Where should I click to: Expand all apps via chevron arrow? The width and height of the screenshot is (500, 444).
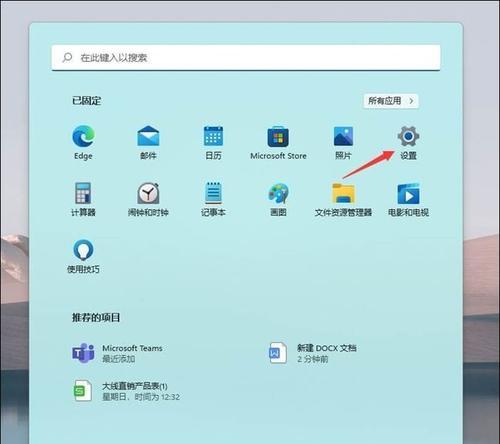tap(411, 101)
